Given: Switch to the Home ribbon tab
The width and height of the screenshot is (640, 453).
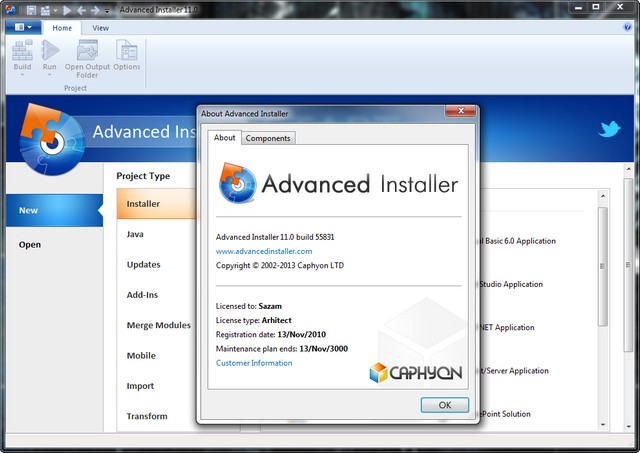Looking at the screenshot, I should tap(62, 28).
